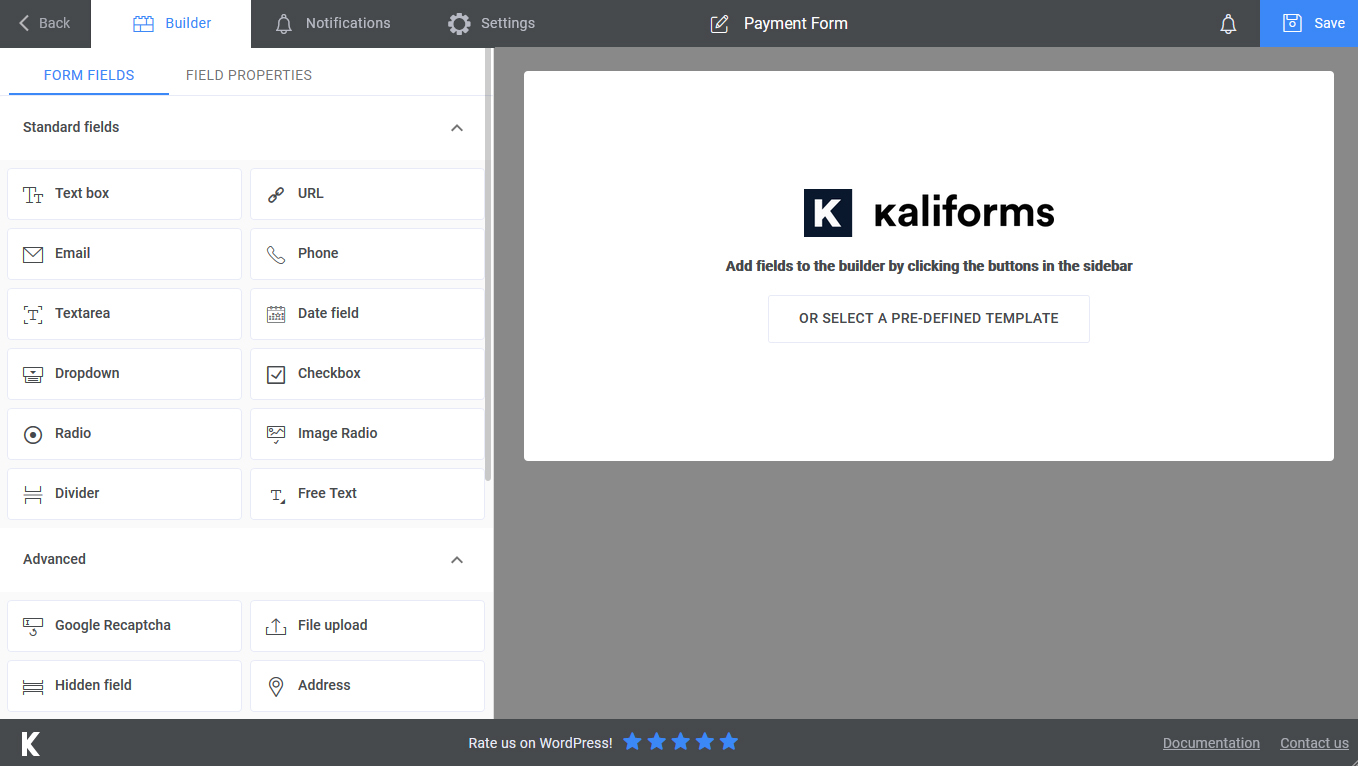
Task: Click the Email envelope icon
Action: (33, 254)
